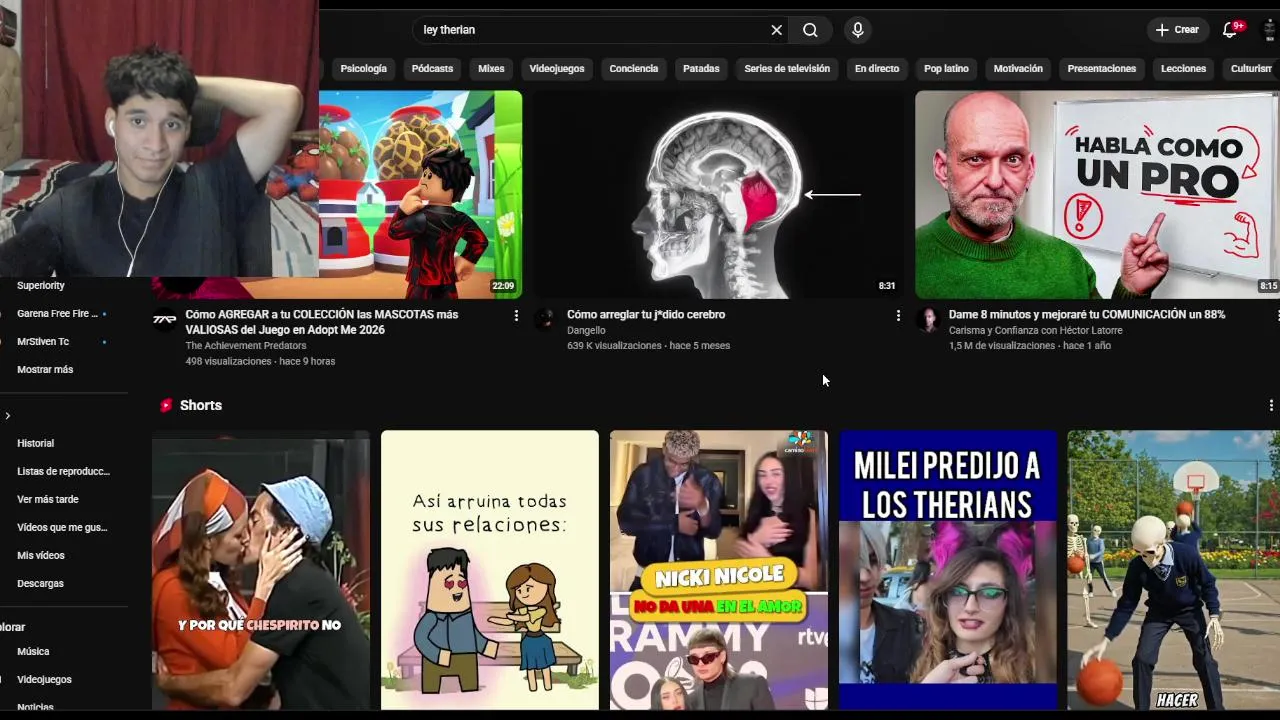Image resolution: width=1280 pixels, height=720 pixels.
Task: Open 'Así arruina todas sus relaciones' Short
Action: (x=490, y=570)
